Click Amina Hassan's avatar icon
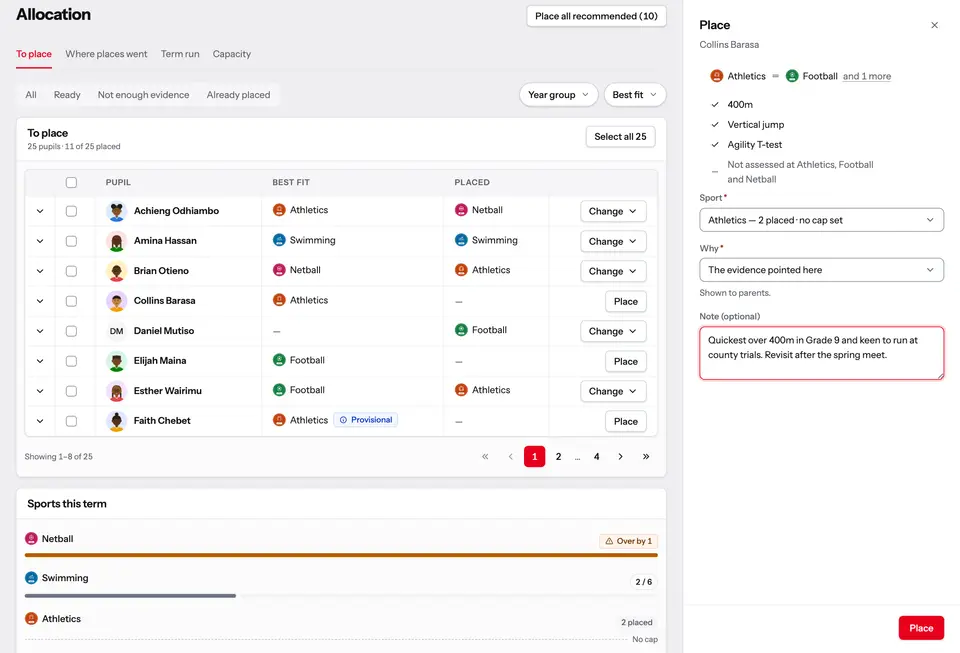 tap(116, 241)
